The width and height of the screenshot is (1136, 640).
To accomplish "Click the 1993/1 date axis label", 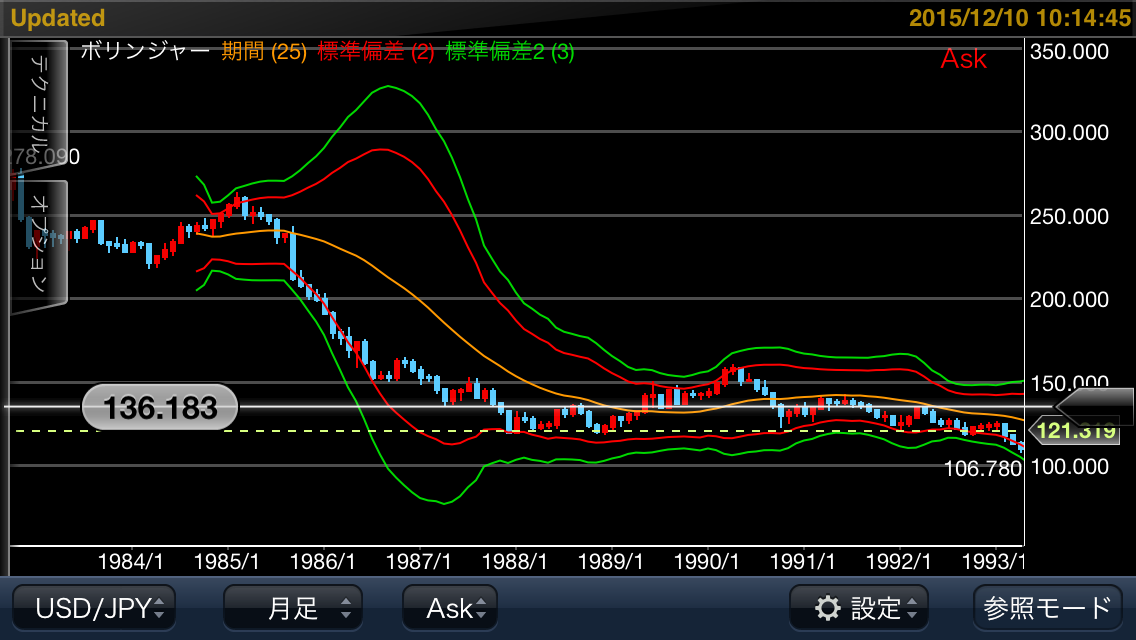I will [x=993, y=561].
